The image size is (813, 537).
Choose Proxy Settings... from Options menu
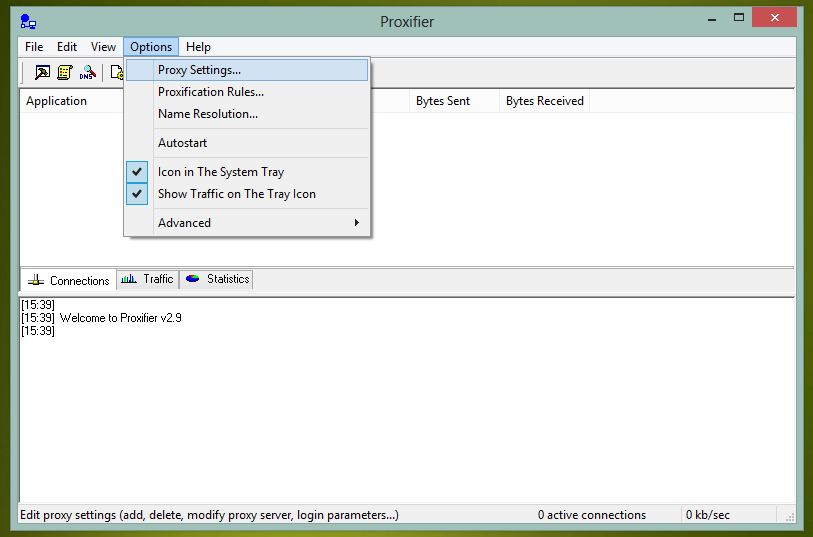[x=247, y=70]
